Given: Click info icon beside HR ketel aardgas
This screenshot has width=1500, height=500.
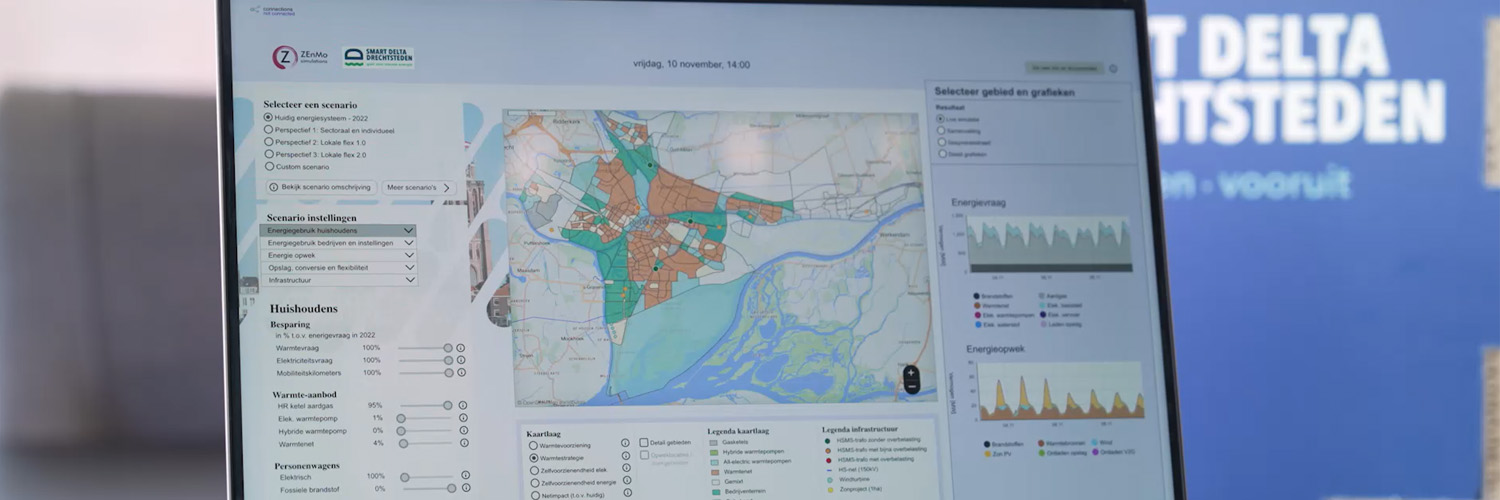Looking at the screenshot, I should tap(462, 406).
